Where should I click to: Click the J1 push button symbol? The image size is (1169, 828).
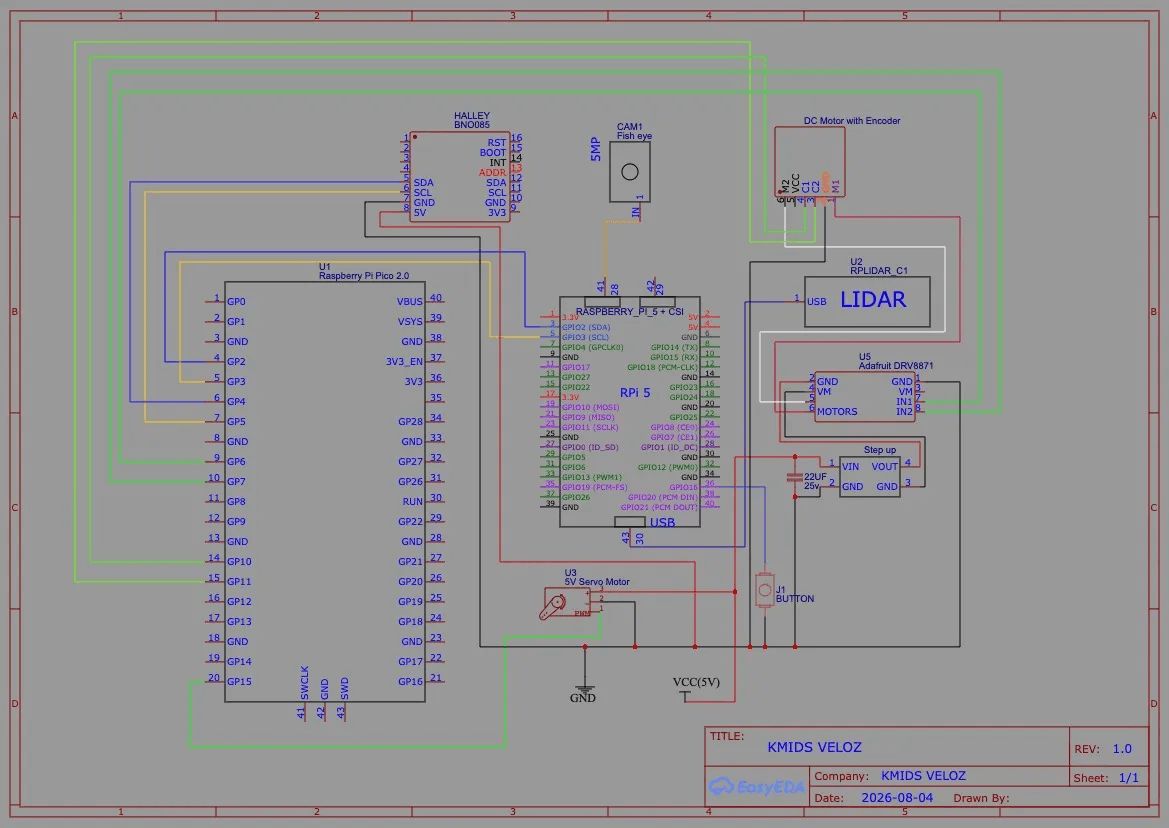764,591
